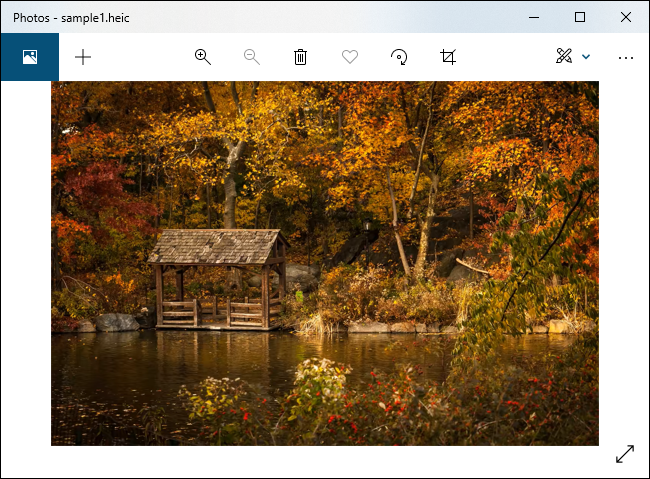This screenshot has height=479, width=650.
Task: Open the See more ellipsis menu
Action: (626, 57)
